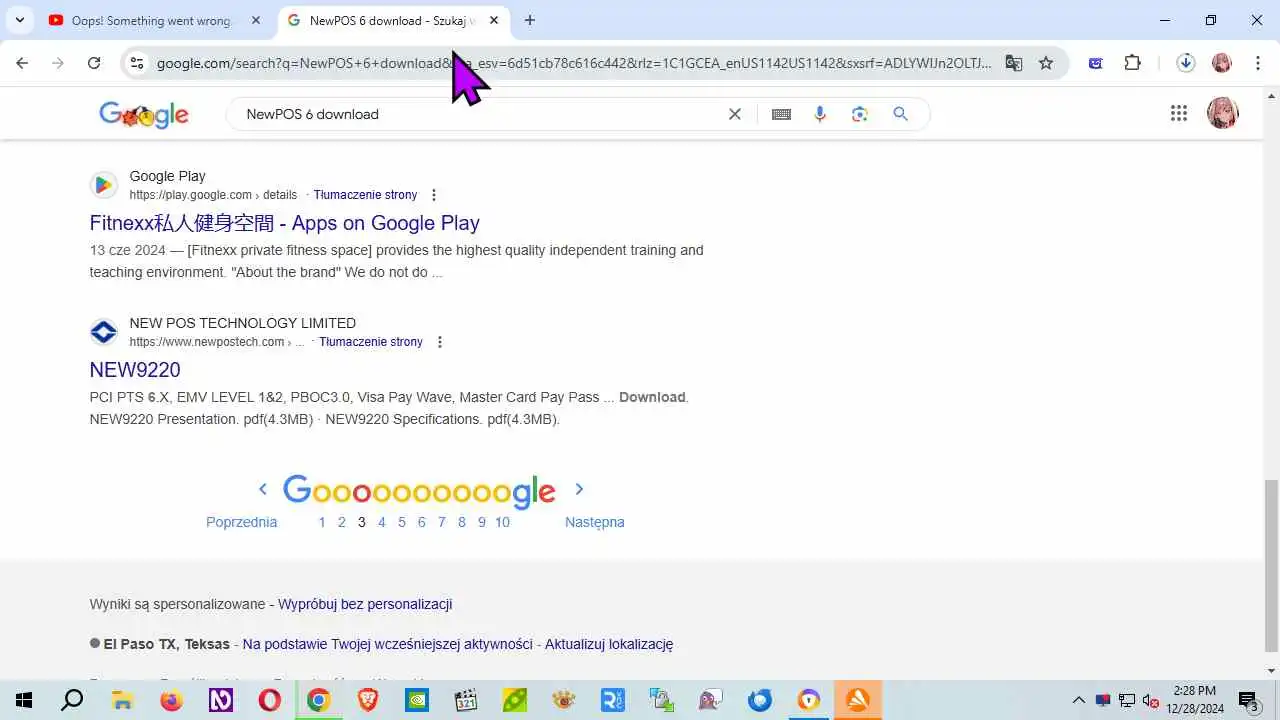Click "Tłumaczenie strony" for the Google Play result

pyautogui.click(x=365, y=195)
